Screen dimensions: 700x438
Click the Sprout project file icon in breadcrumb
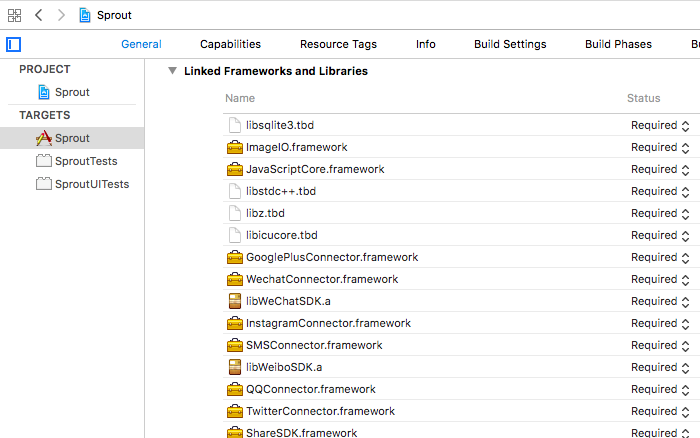84,15
